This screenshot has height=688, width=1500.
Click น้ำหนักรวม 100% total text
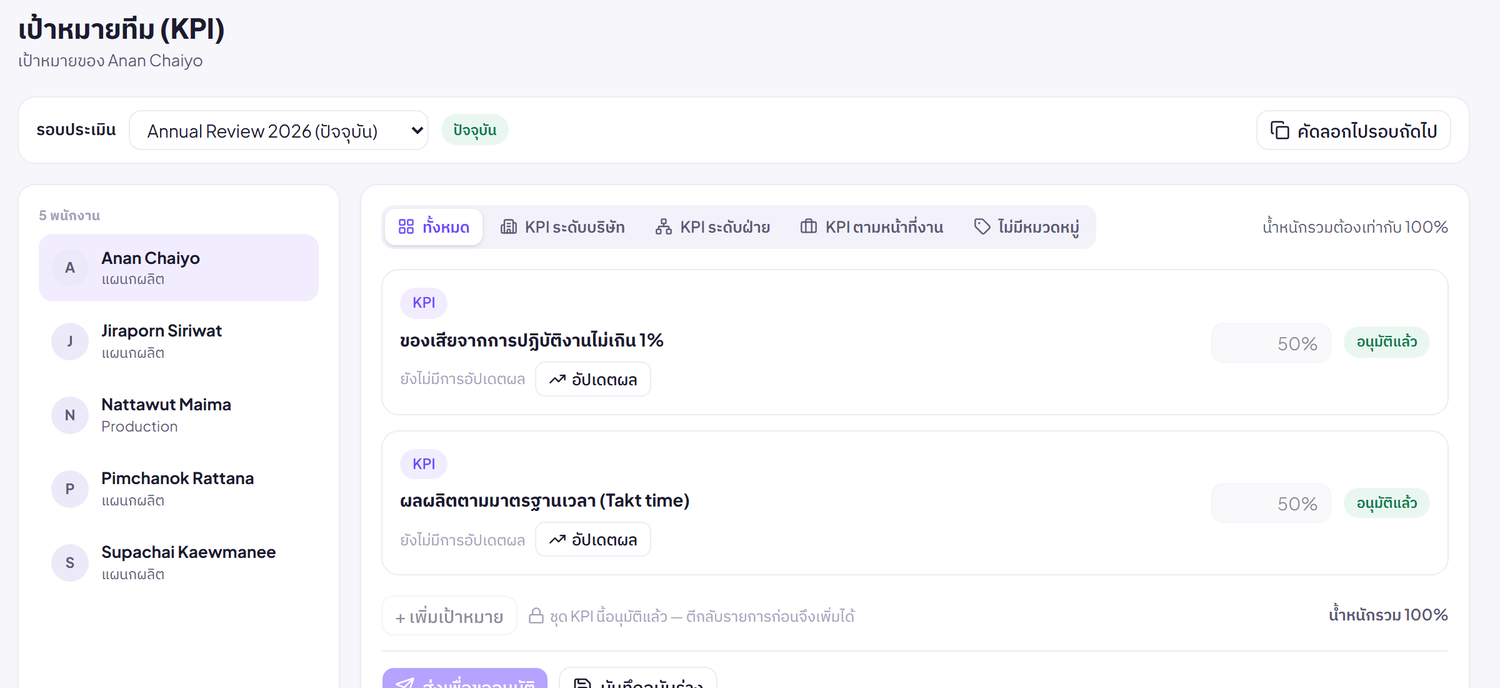pyautogui.click(x=1388, y=614)
